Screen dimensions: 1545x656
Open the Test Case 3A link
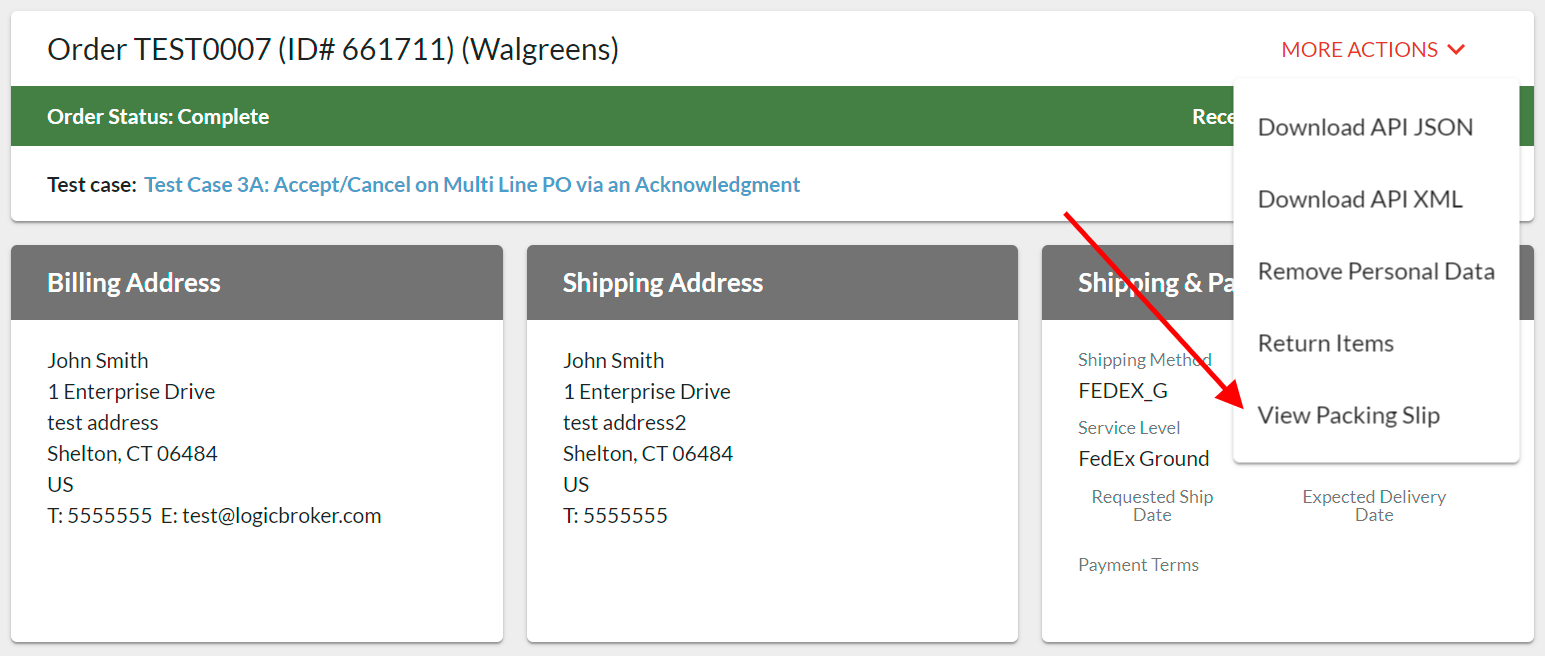pyautogui.click(x=472, y=185)
